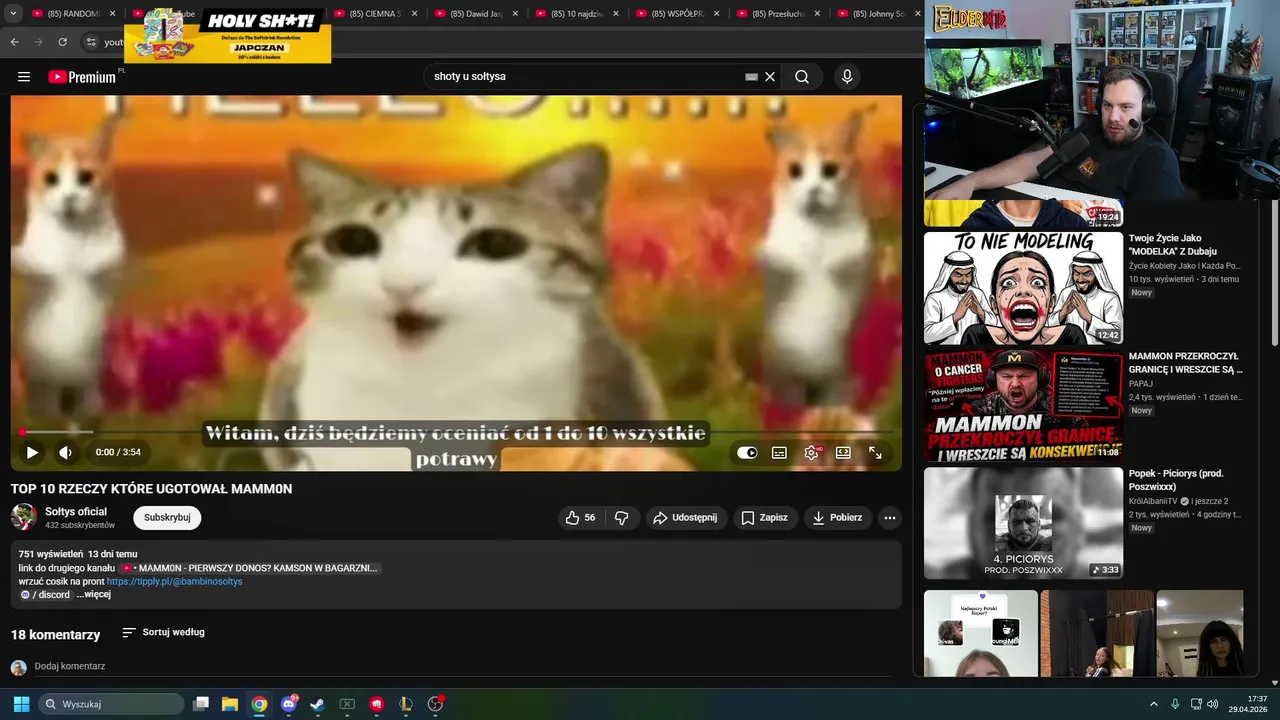This screenshot has width=1280, height=720.
Task: Focus the search box with 'shoty u sołtysa'
Action: (x=585, y=77)
